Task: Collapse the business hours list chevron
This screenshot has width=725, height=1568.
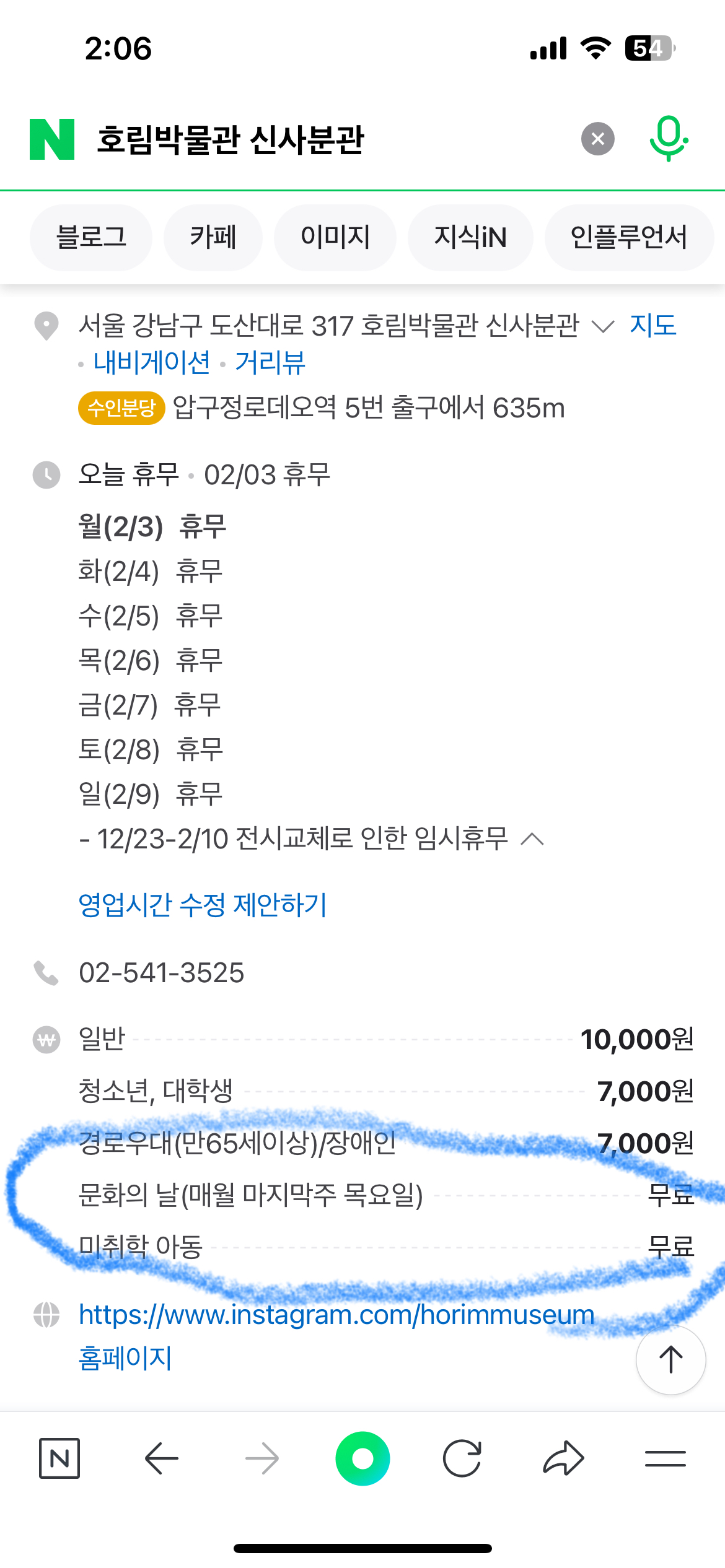Action: [x=532, y=840]
